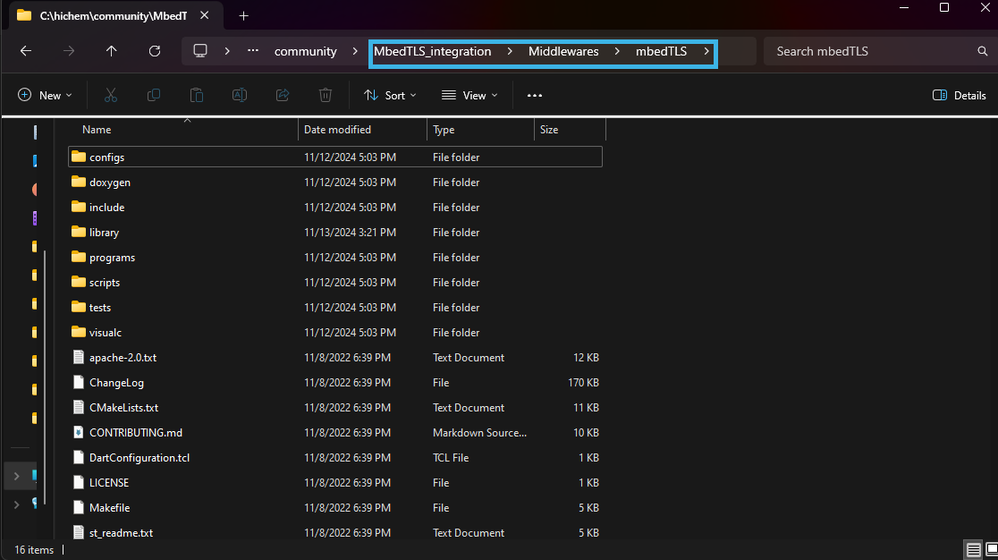
Task: Toggle the Details pane
Action: click(959, 95)
